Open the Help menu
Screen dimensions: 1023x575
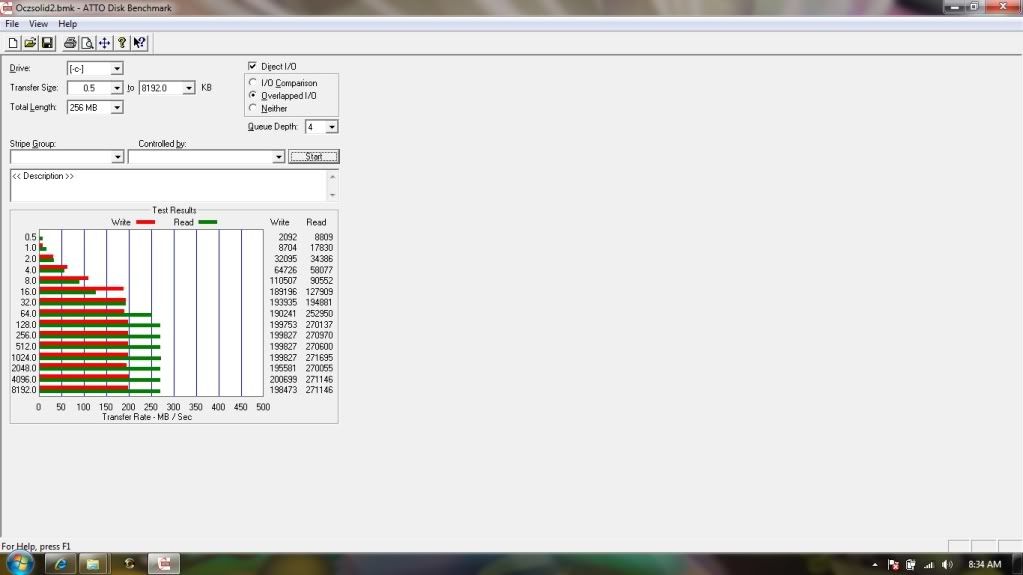pyautogui.click(x=67, y=24)
